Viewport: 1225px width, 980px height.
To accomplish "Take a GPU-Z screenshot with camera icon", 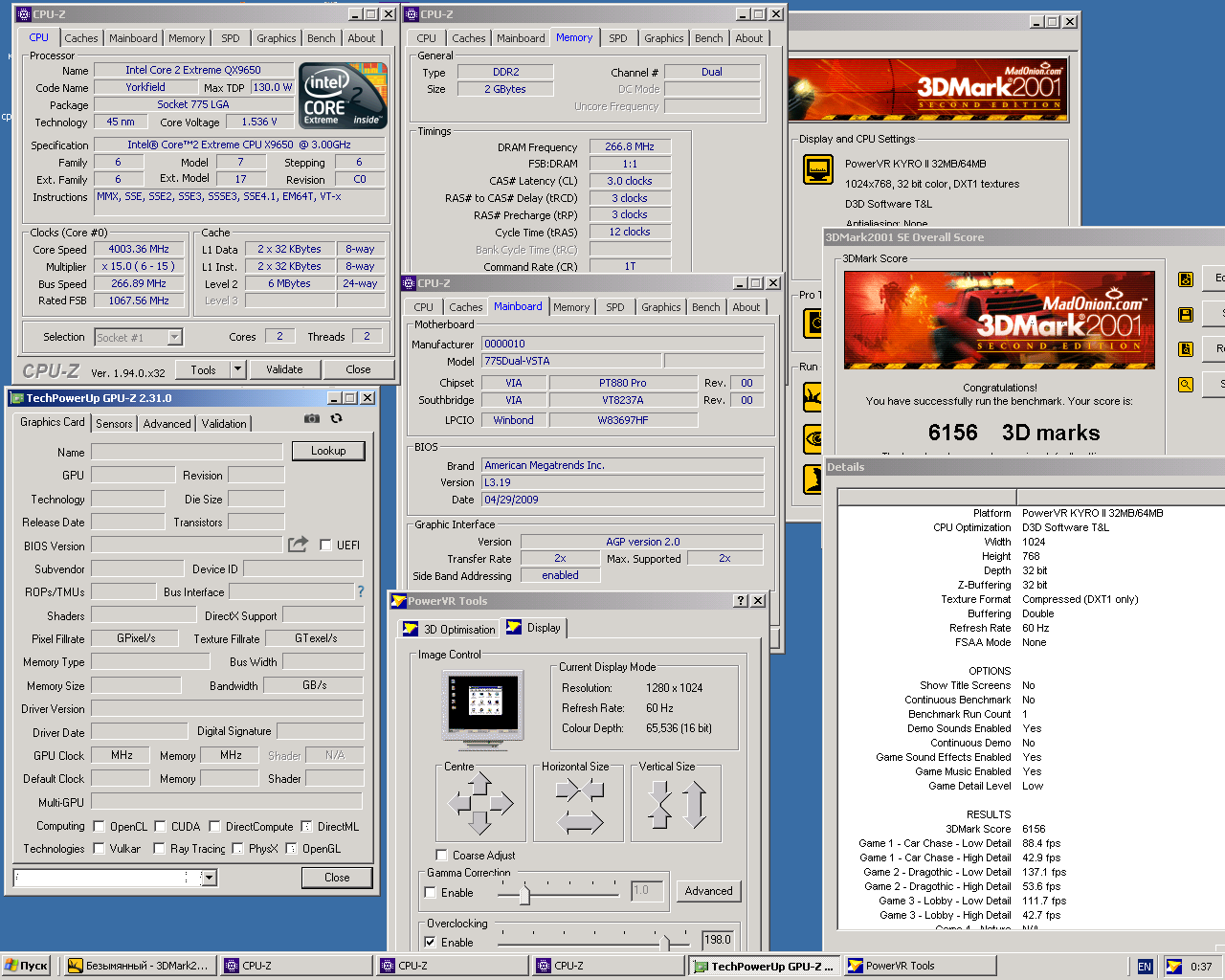I will [x=312, y=419].
